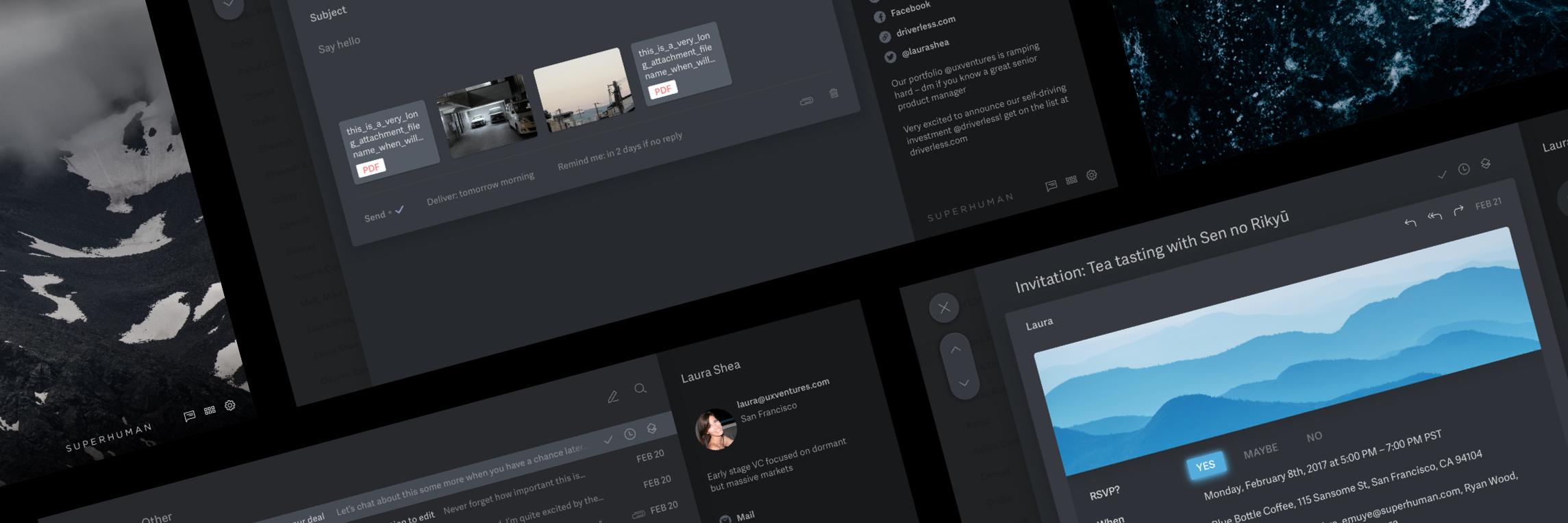Open the @laurashea Twitter link
Image resolution: width=1568 pixels, height=523 pixels.
pos(925,48)
